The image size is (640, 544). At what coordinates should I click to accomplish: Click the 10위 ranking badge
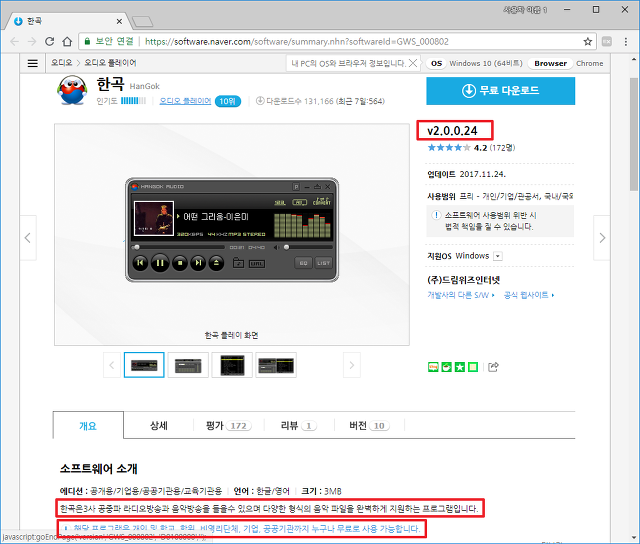point(228,101)
